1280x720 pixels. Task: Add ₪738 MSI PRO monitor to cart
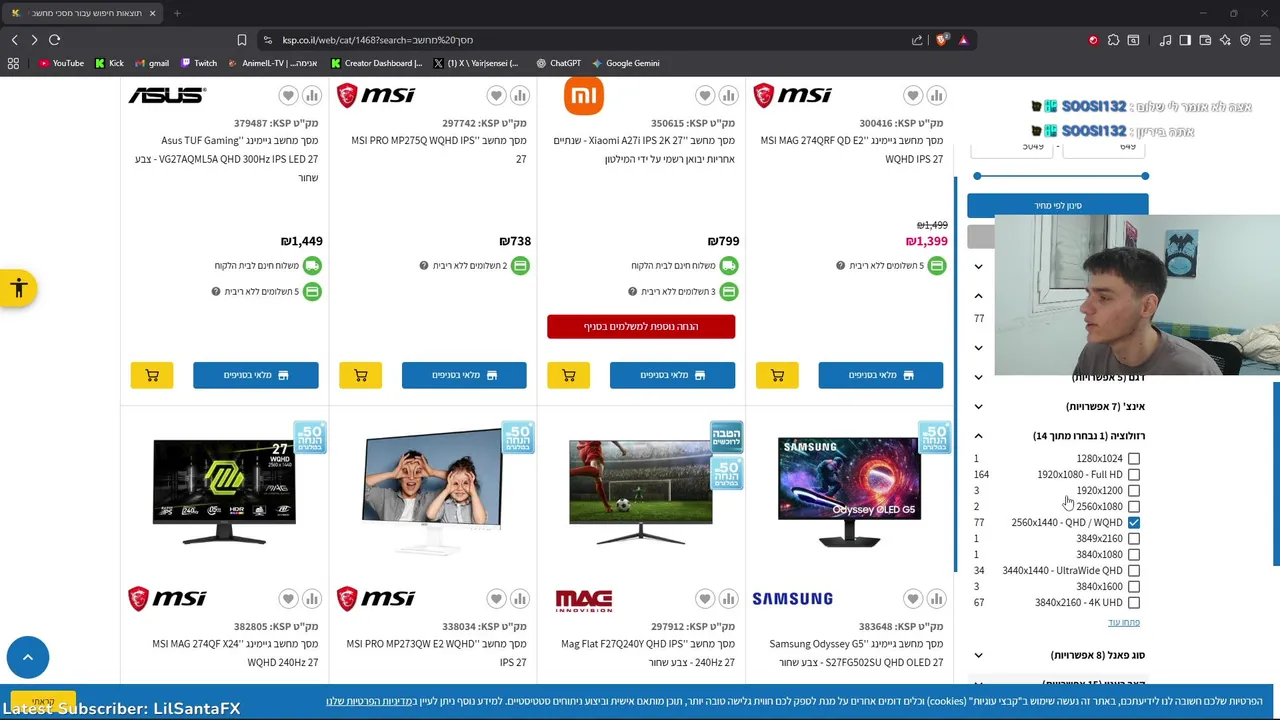361,375
